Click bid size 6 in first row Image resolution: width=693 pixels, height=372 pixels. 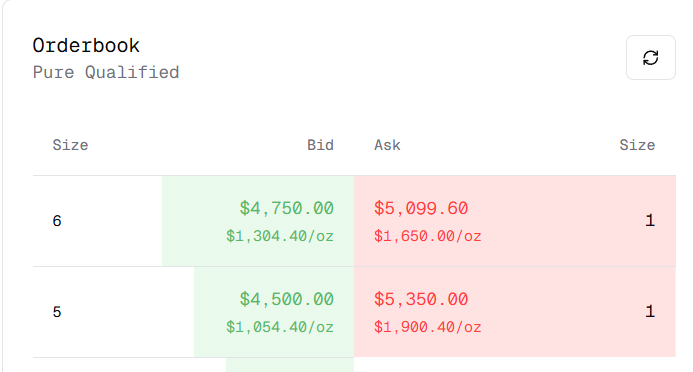point(57,221)
